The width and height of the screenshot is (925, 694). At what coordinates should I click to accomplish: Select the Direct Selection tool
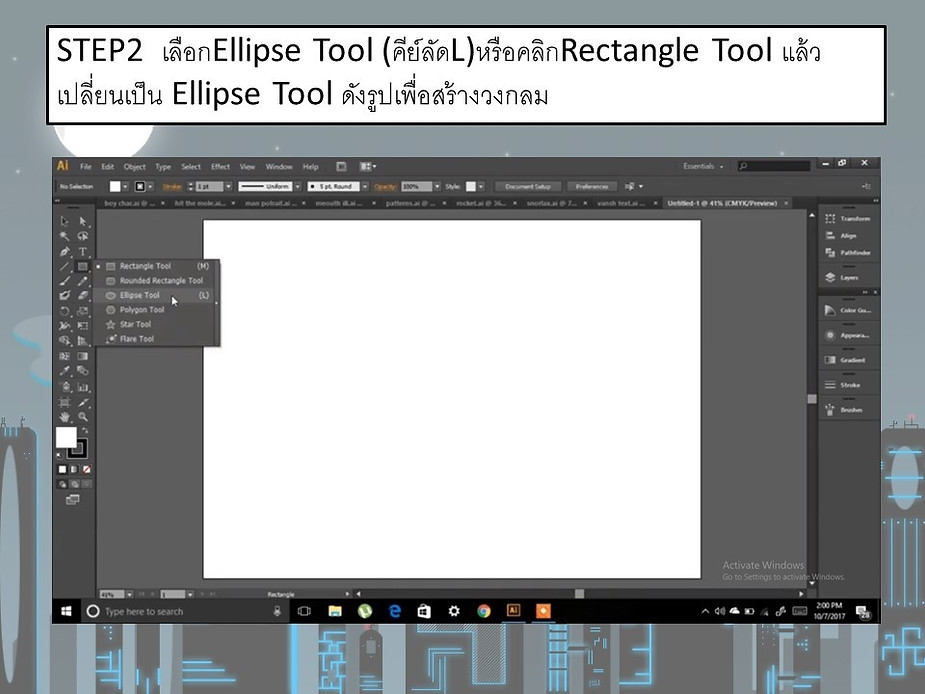click(83, 221)
